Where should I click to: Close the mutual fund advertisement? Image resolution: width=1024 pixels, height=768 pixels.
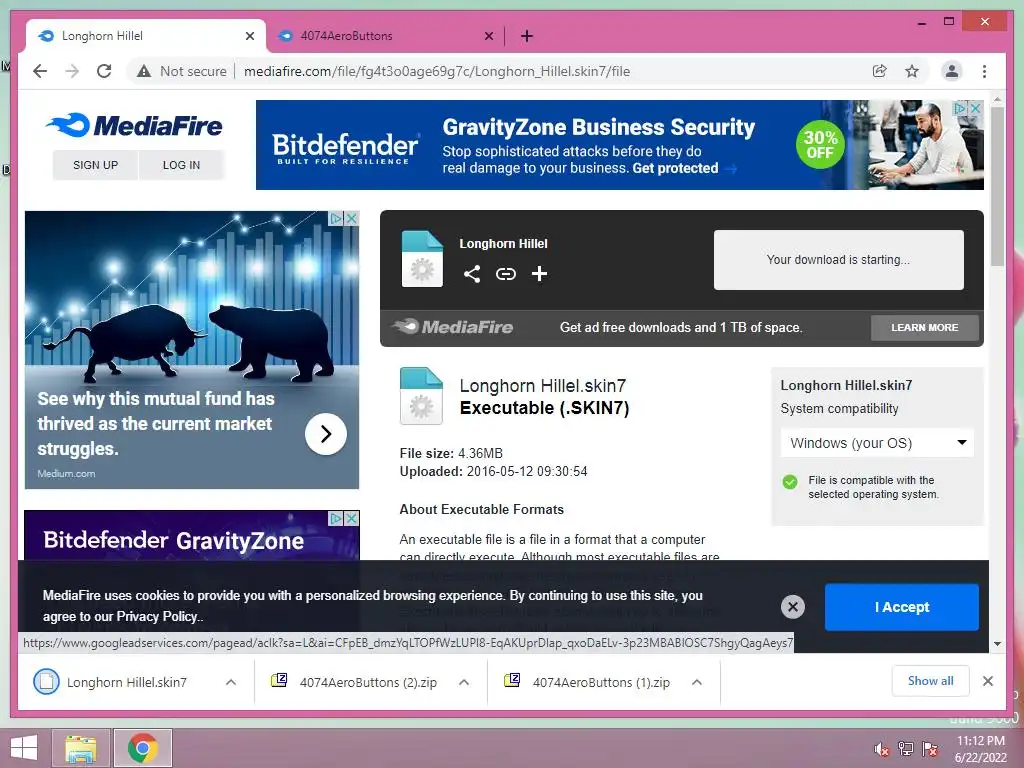(351, 218)
